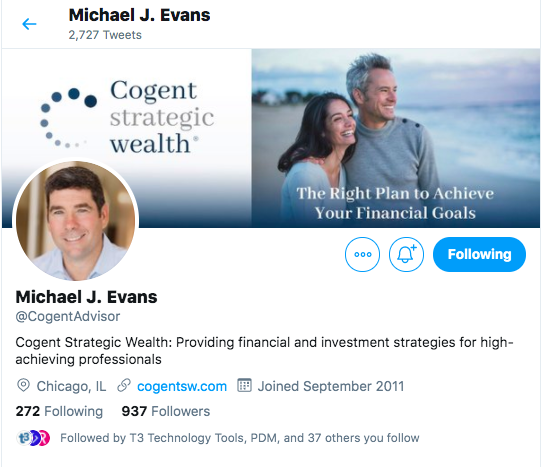542x467 pixels.
Task: Click the Michael J. Evans header title
Action: click(139, 15)
